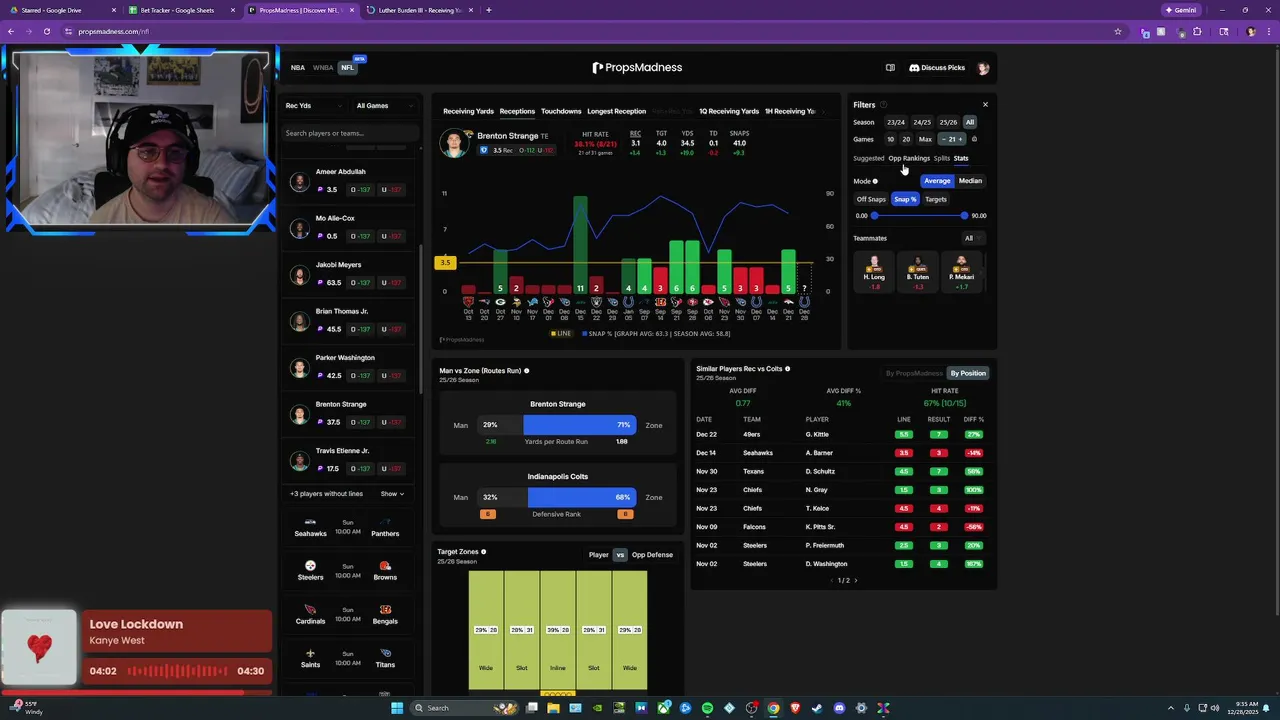Click the Discuss Picks button
Screen dimensions: 1280x720
pyautogui.click(x=937, y=68)
